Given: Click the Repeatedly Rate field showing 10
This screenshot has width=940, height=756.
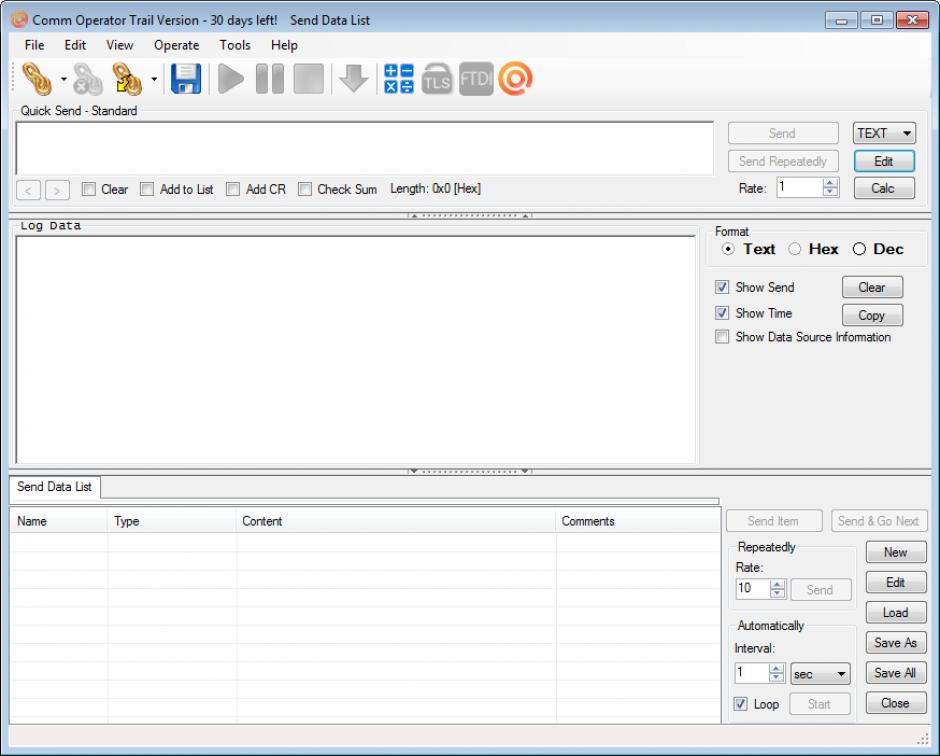Looking at the screenshot, I should (752, 588).
